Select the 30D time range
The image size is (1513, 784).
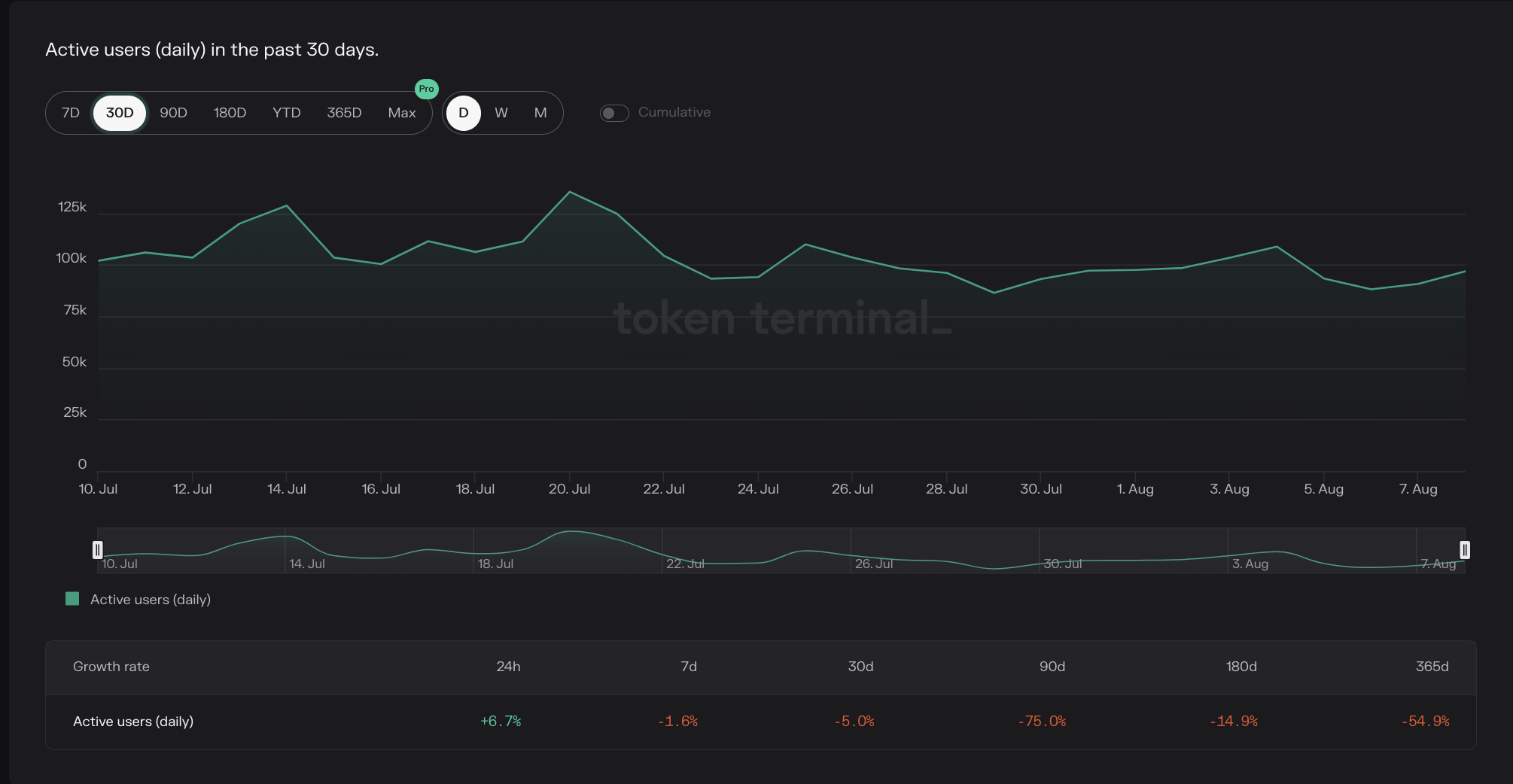(120, 113)
